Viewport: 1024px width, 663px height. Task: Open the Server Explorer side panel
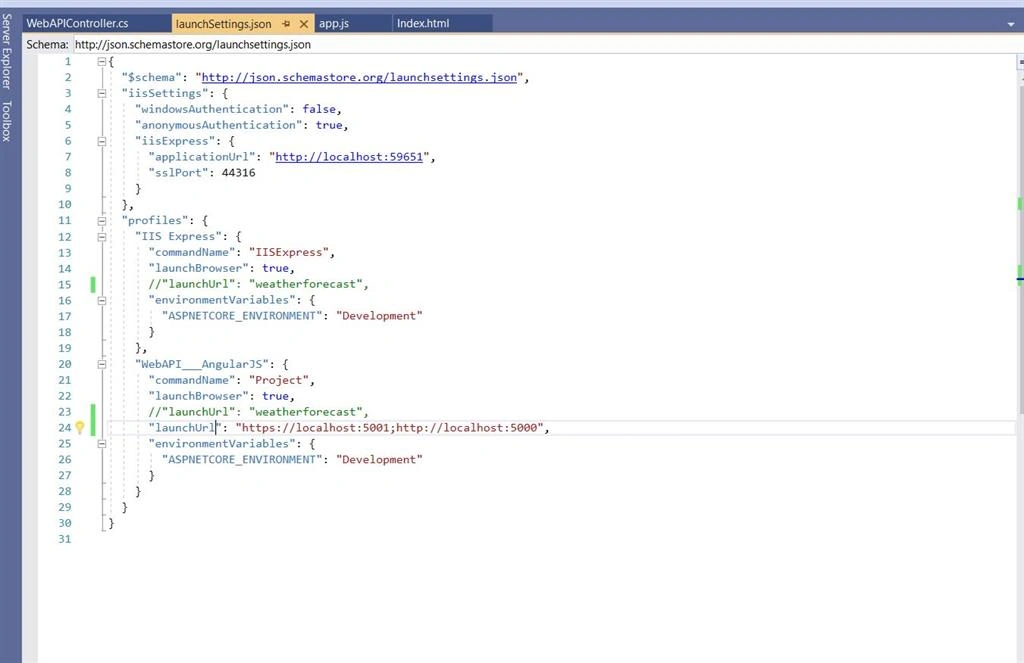pos(7,52)
